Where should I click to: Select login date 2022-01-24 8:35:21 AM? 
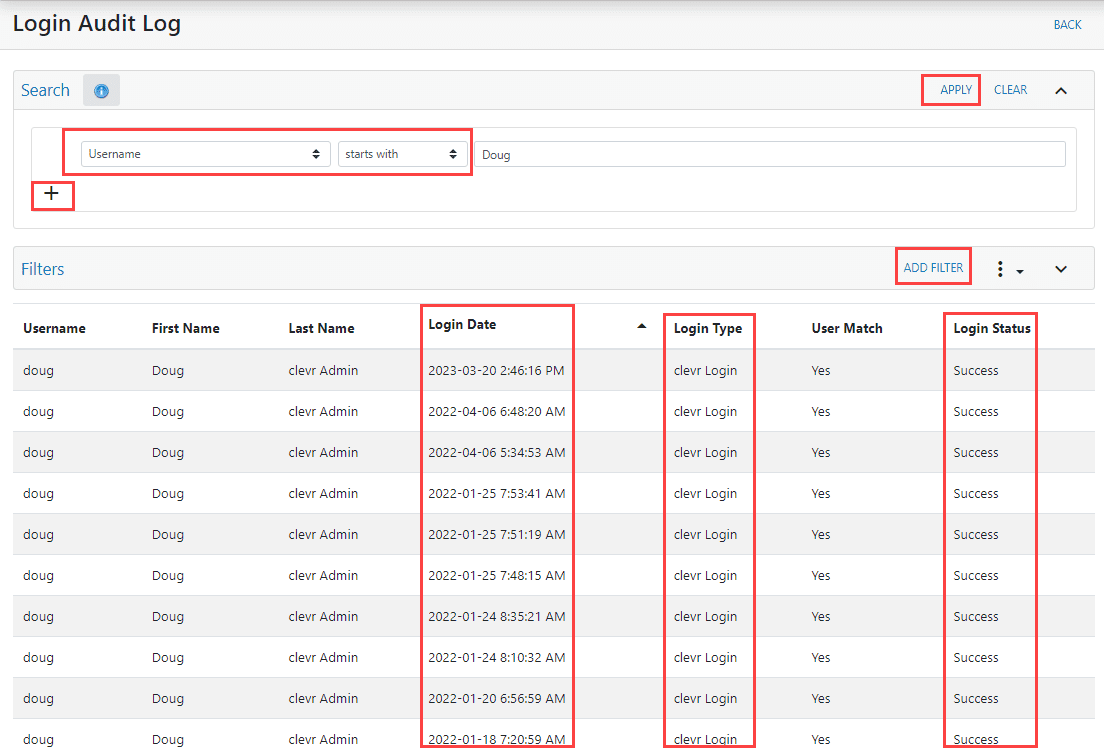(496, 616)
